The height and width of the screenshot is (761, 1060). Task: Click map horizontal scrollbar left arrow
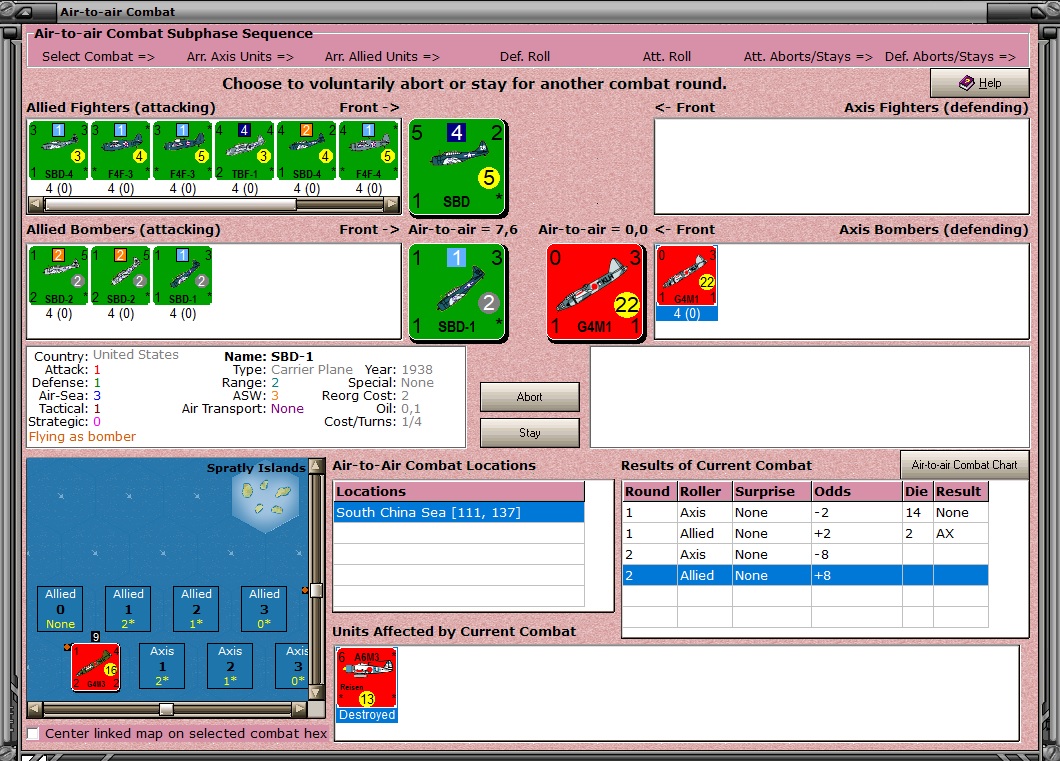(35, 709)
